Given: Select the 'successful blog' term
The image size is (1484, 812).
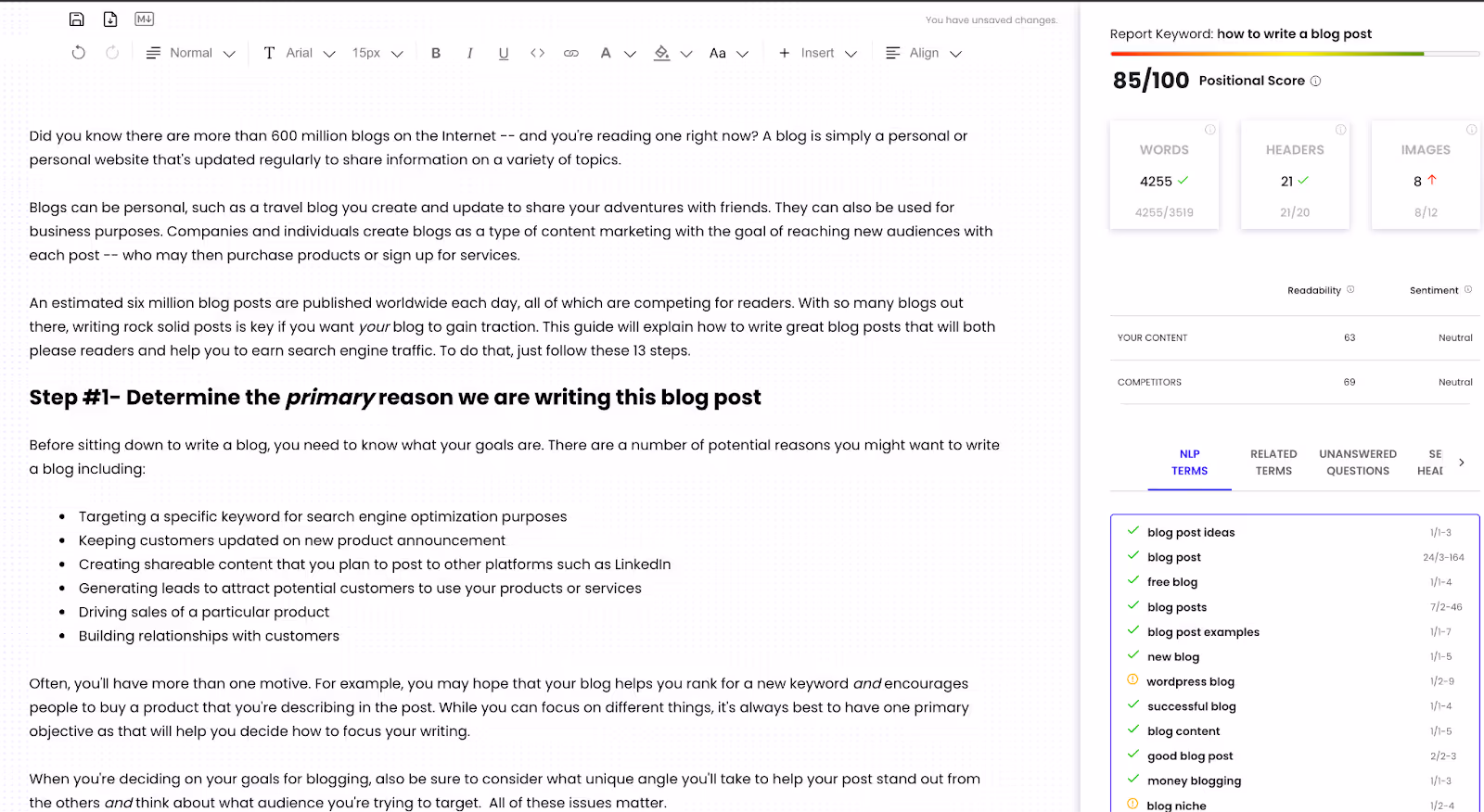Looking at the screenshot, I should pyautogui.click(x=1192, y=706).
